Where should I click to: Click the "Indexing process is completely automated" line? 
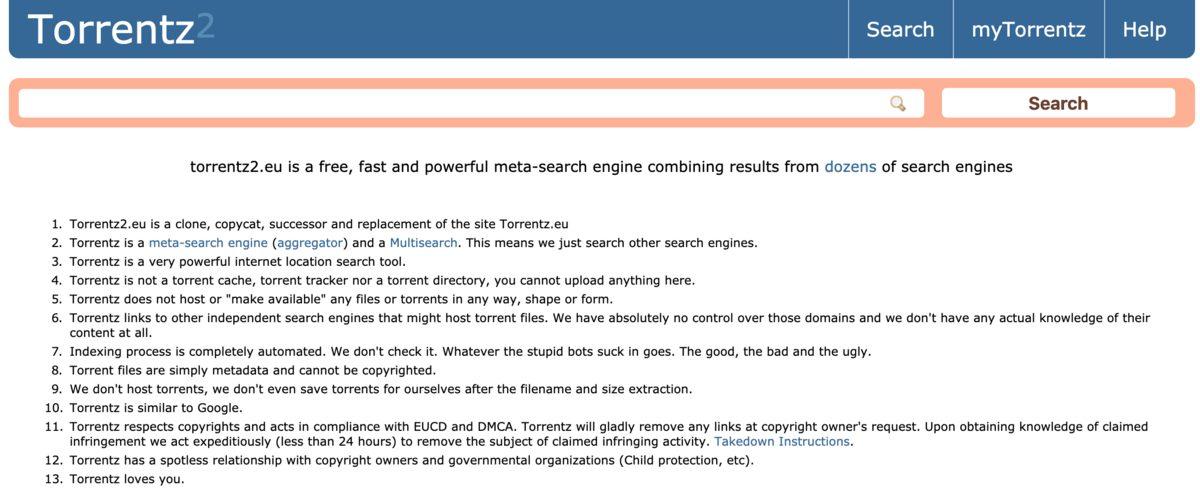point(470,352)
